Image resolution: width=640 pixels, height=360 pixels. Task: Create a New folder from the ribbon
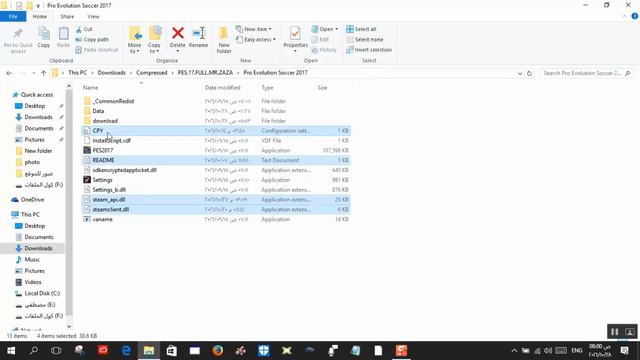[x=224, y=40]
